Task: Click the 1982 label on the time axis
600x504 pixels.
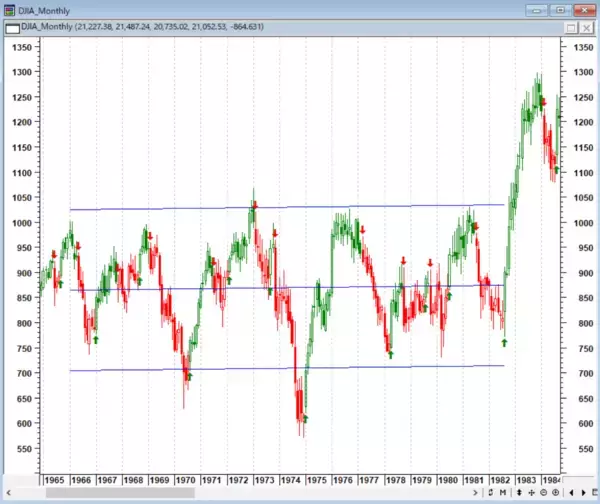Action: 501,480
